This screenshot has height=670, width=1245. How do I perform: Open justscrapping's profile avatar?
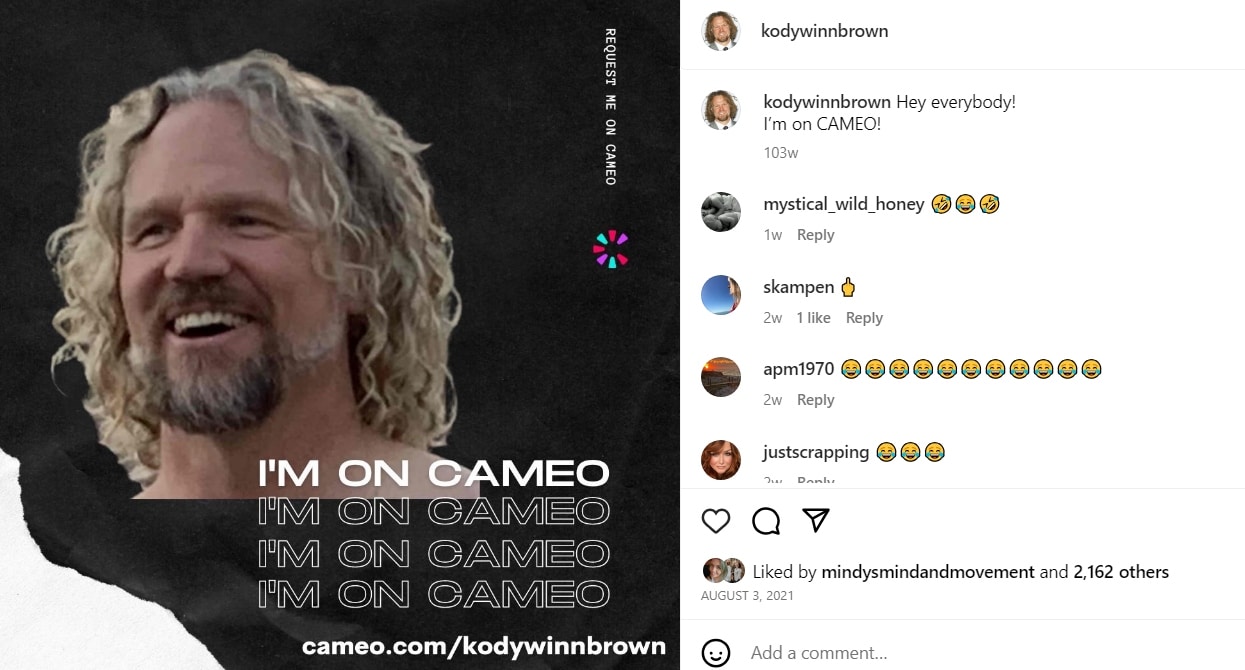tap(721, 460)
